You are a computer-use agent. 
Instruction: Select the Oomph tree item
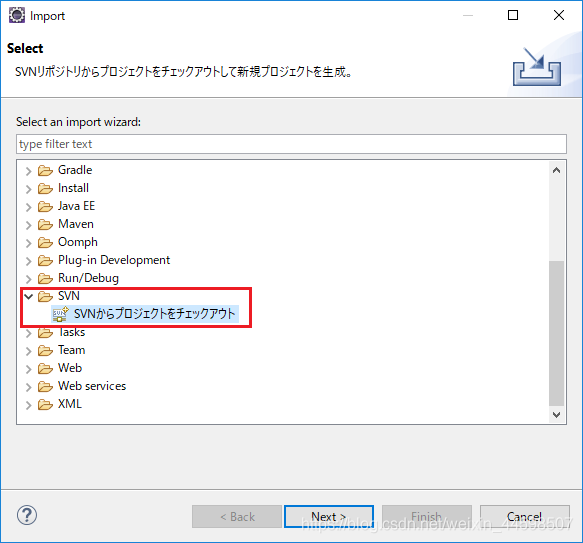(x=78, y=242)
